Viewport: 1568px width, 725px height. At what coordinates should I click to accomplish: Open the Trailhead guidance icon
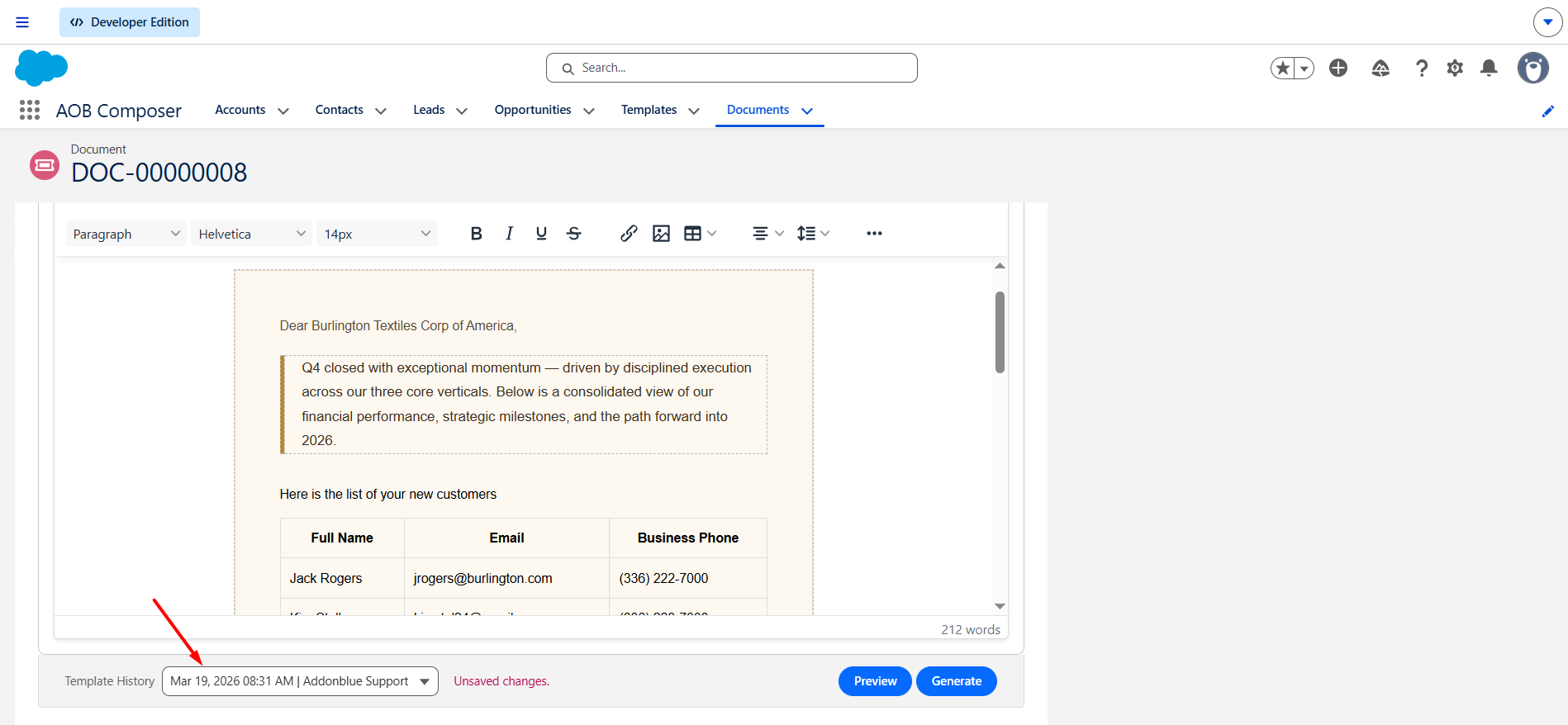[x=1380, y=68]
